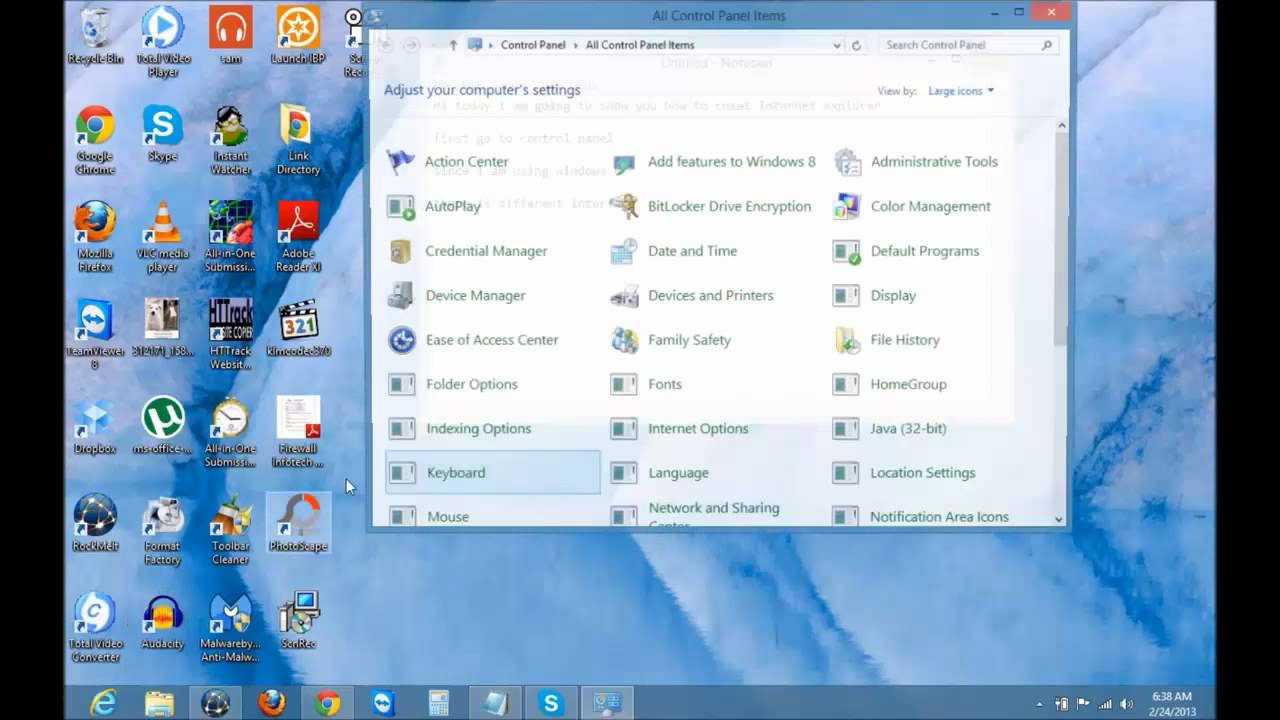The width and height of the screenshot is (1280, 720).
Task: Open the BitLocker Drive Encryption icon
Action: pos(624,207)
